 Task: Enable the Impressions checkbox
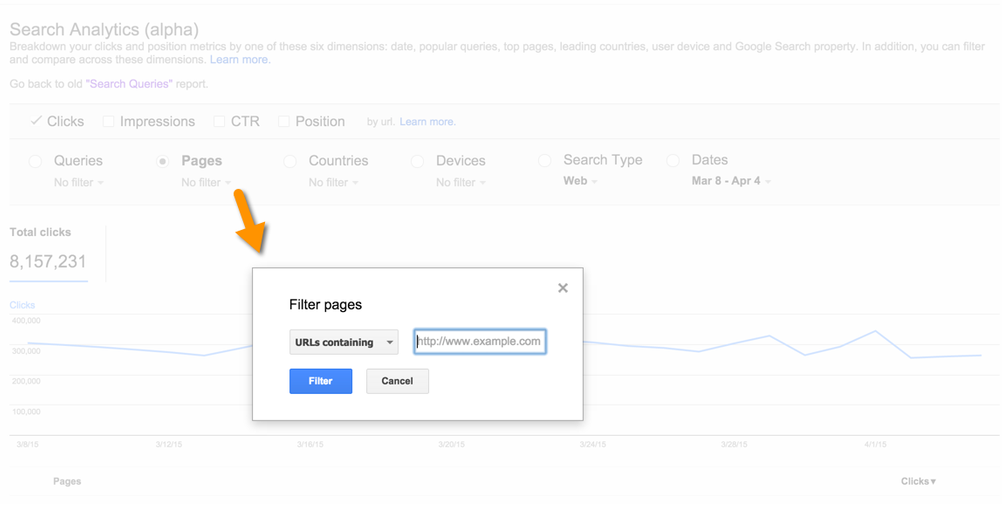click(109, 121)
